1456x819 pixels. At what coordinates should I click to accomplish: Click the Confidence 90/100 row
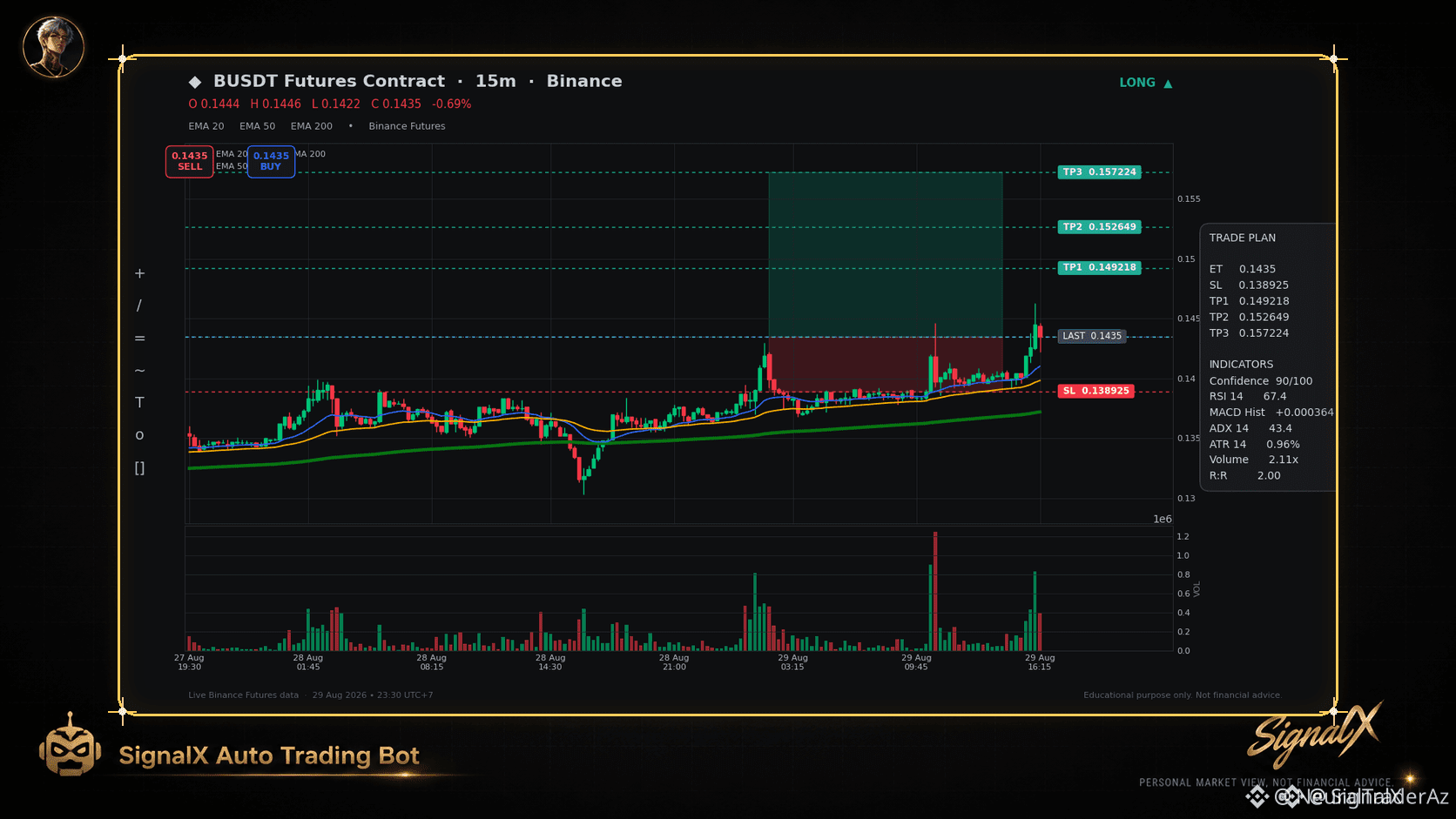pos(1261,381)
